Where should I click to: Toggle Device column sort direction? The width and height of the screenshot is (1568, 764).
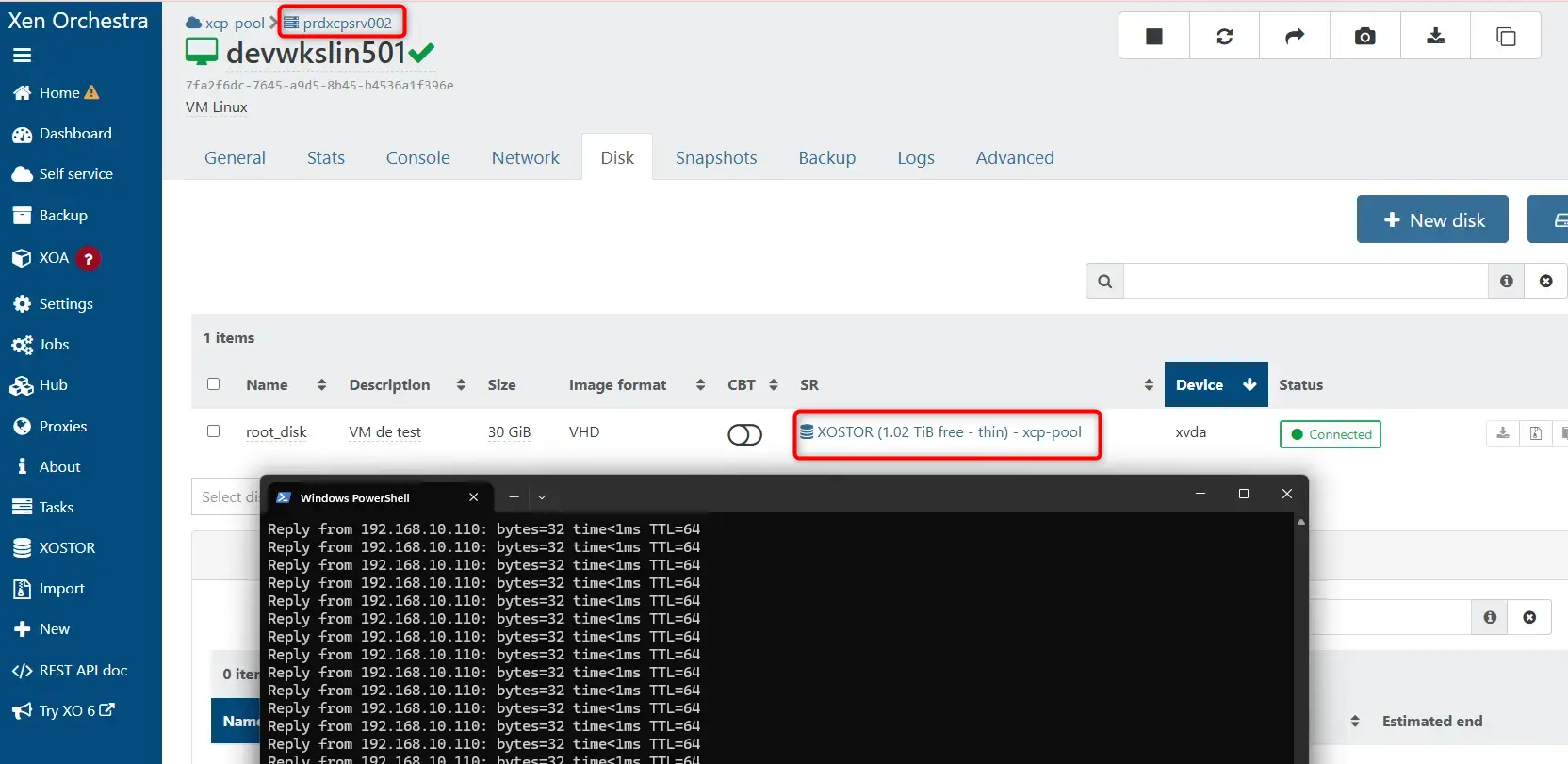1216,384
